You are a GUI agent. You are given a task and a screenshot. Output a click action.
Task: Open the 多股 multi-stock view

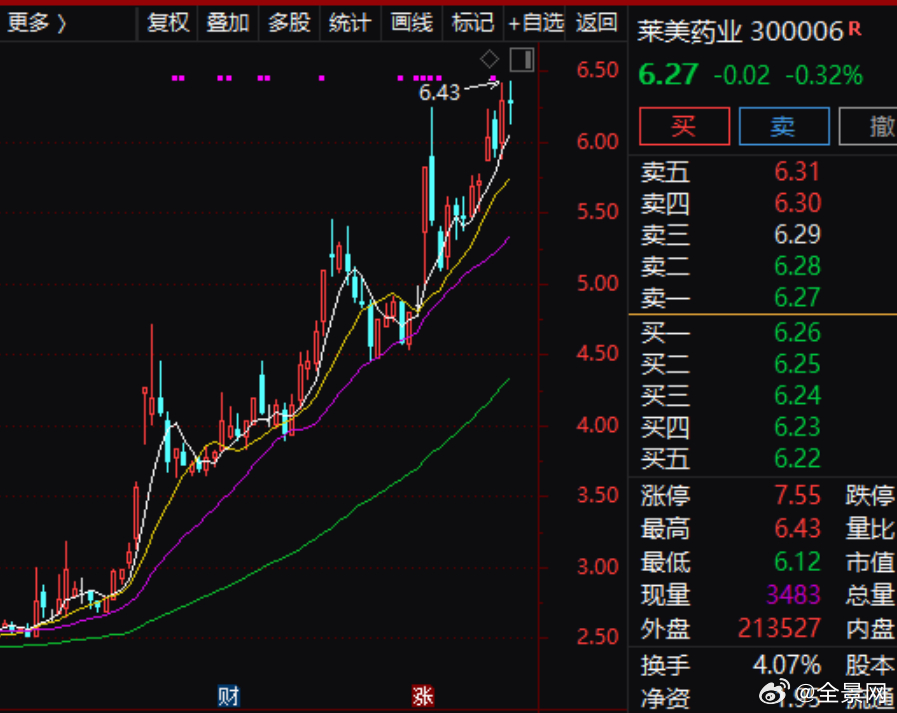(x=289, y=23)
